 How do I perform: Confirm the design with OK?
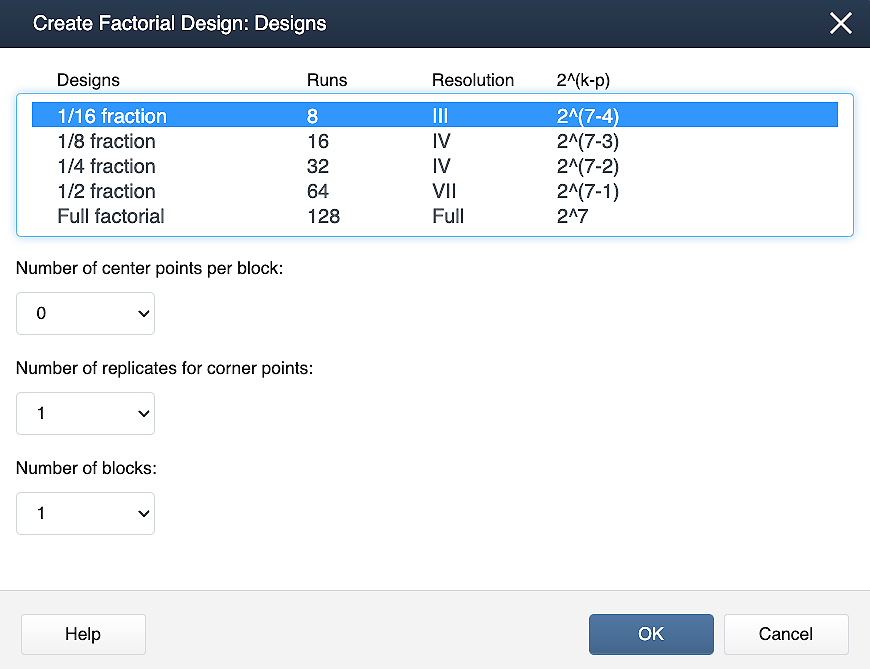pos(651,634)
